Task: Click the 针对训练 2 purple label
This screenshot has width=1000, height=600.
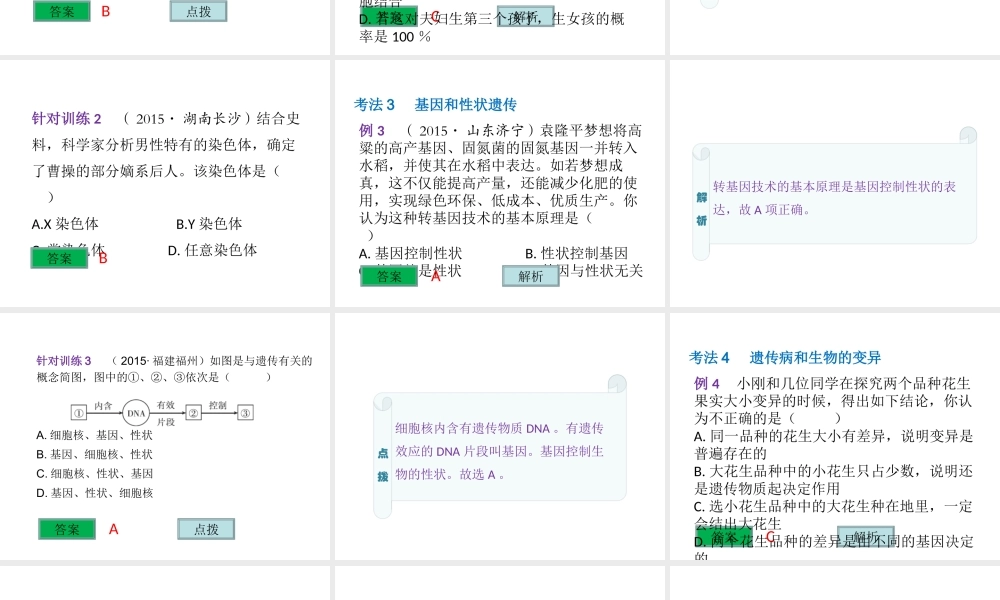Action: 66,119
